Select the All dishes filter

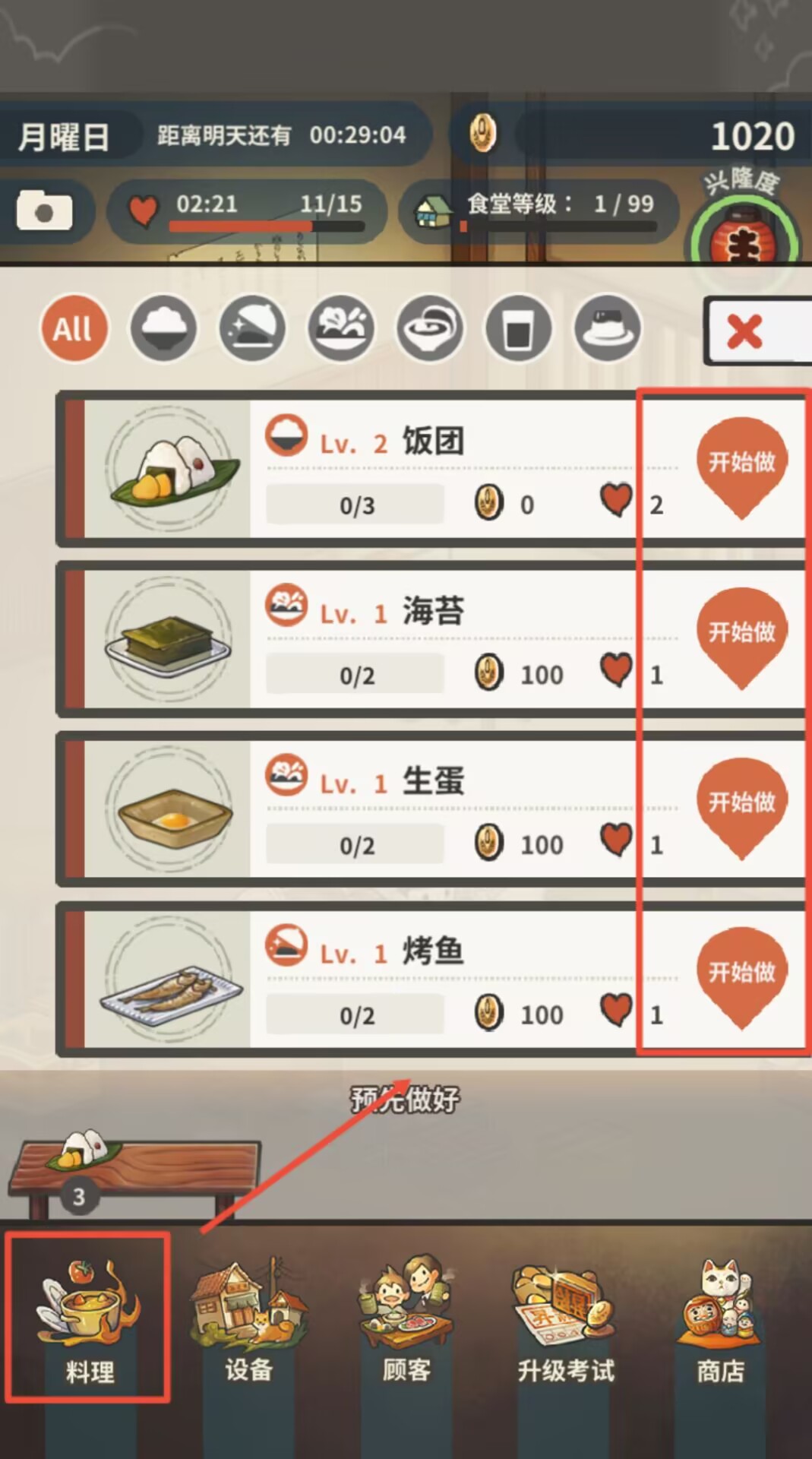74,328
